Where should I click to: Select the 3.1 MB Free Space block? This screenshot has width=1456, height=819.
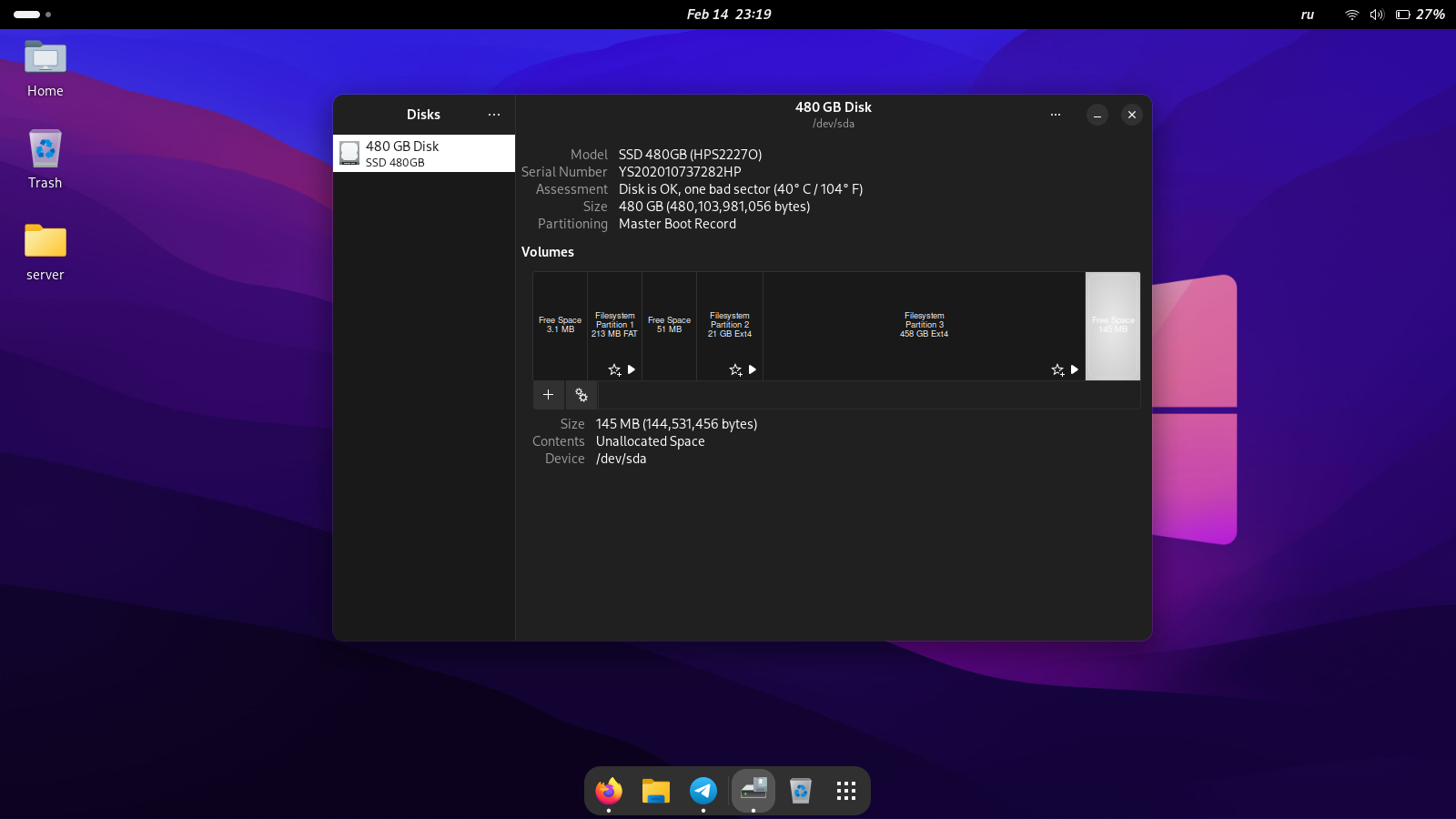click(x=560, y=325)
